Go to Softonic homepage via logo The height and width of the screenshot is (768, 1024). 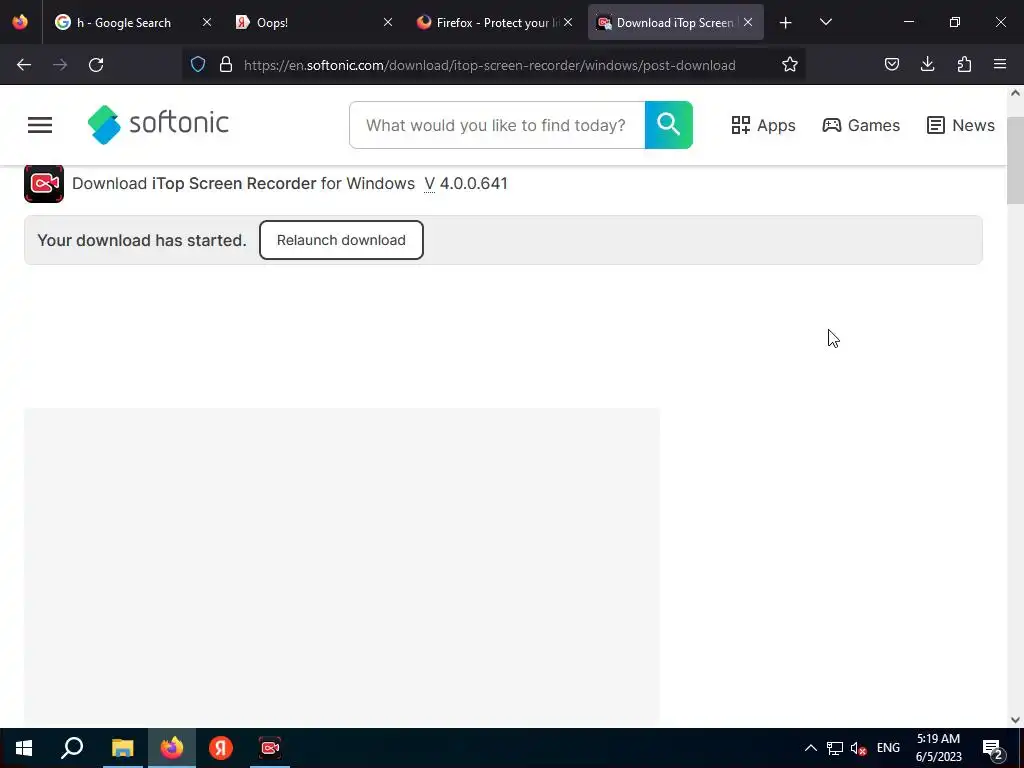(158, 124)
